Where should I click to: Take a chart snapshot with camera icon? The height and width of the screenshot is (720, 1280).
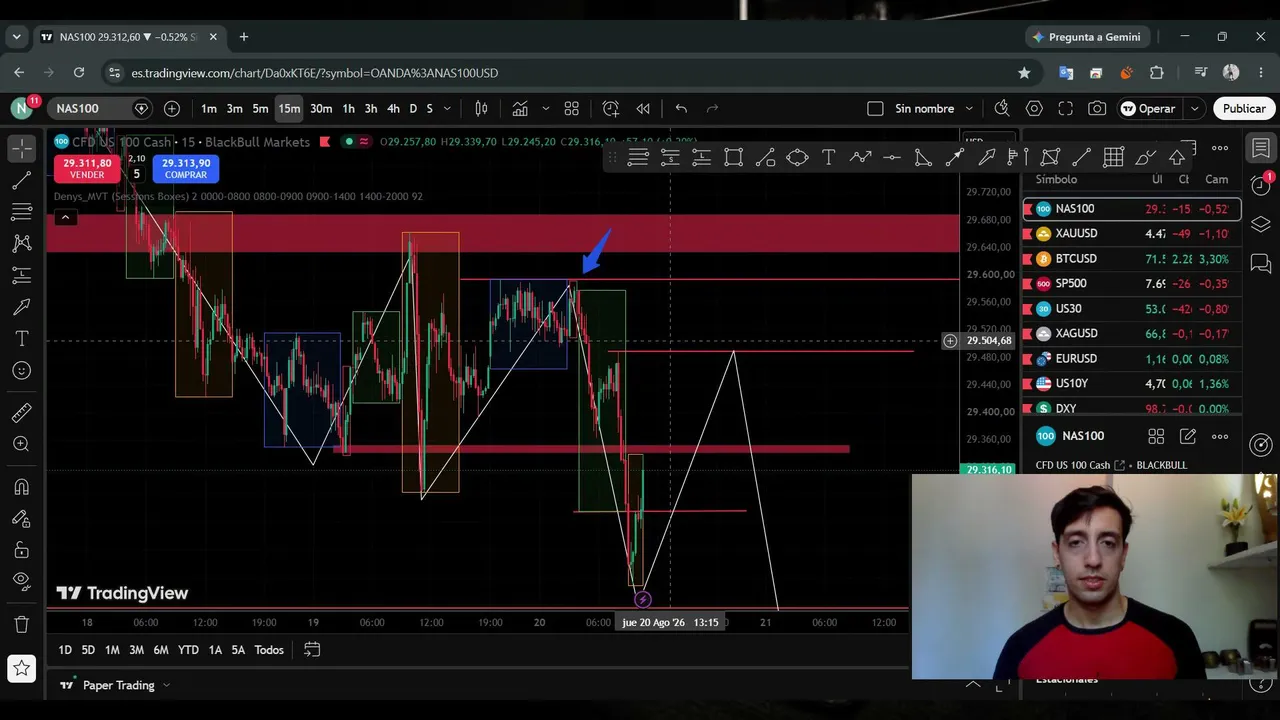pos(1098,108)
